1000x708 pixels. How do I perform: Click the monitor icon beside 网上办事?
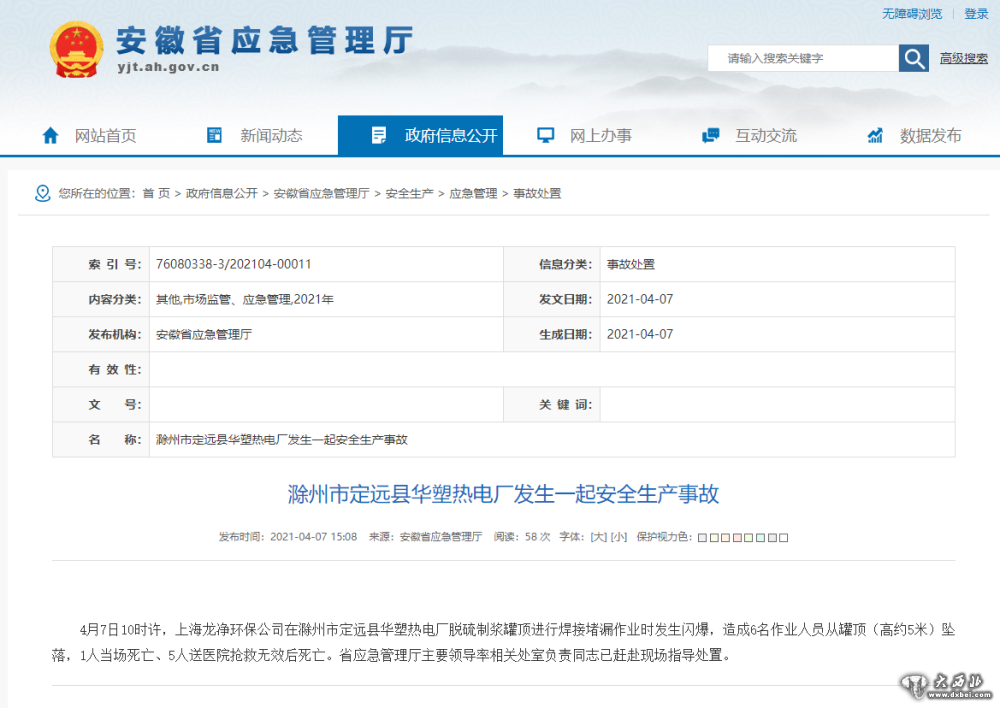545,135
